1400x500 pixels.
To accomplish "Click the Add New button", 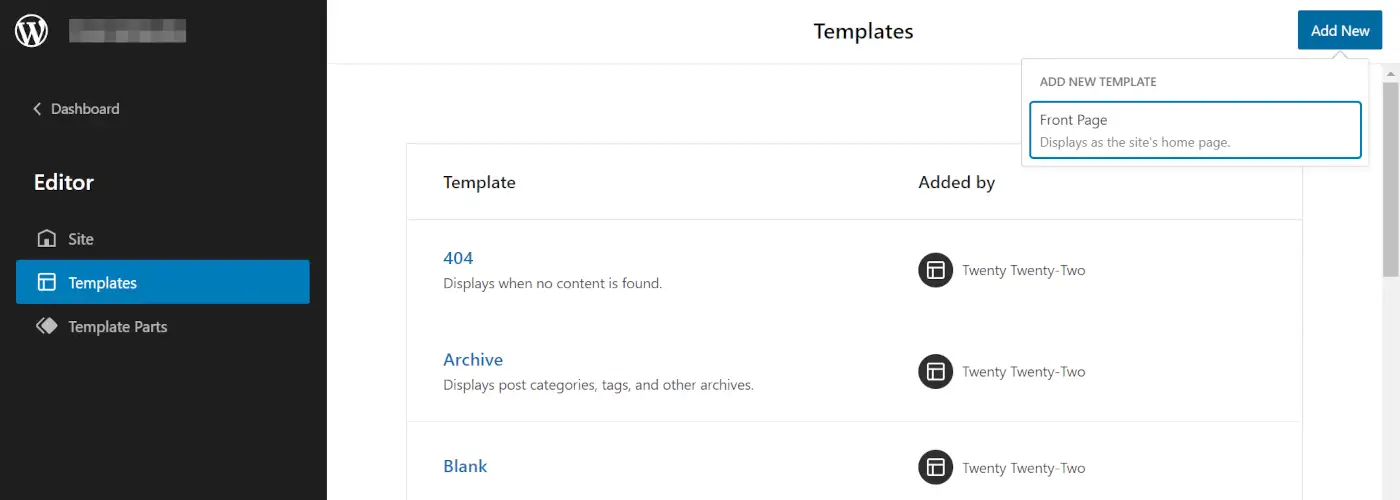I will (x=1340, y=30).
